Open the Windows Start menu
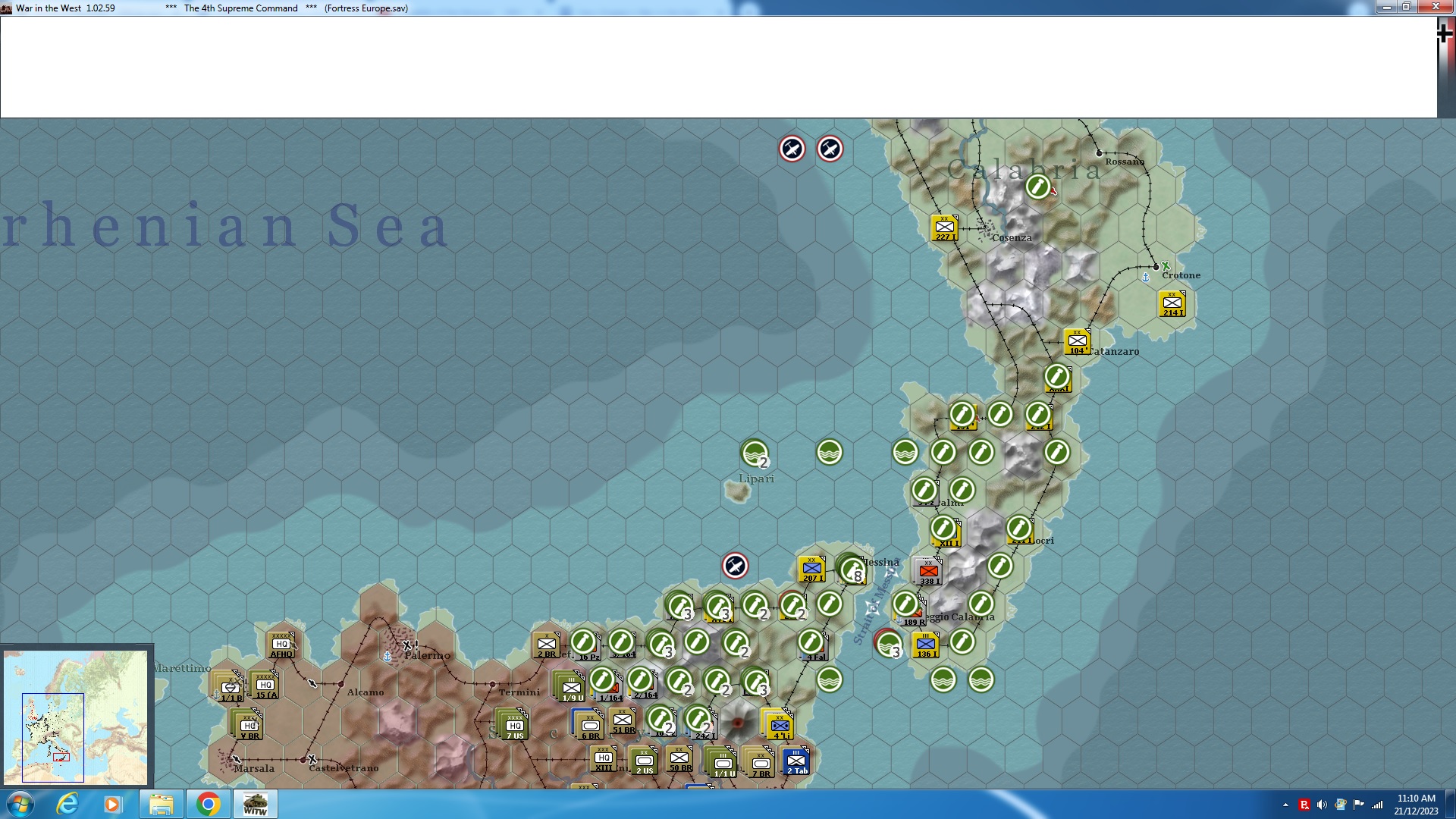Viewport: 1456px width, 819px height. (20, 804)
